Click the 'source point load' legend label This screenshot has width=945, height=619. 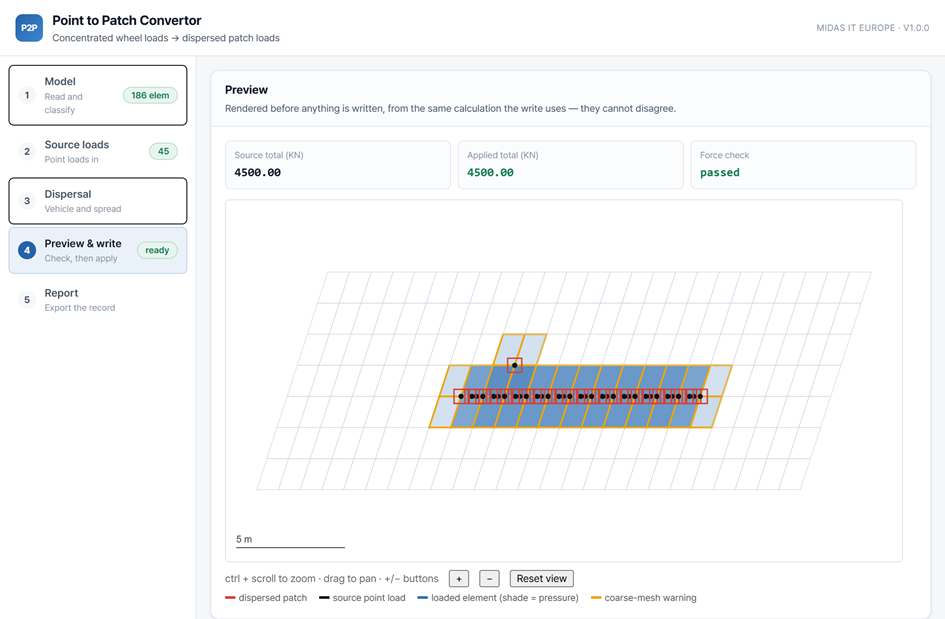369,598
